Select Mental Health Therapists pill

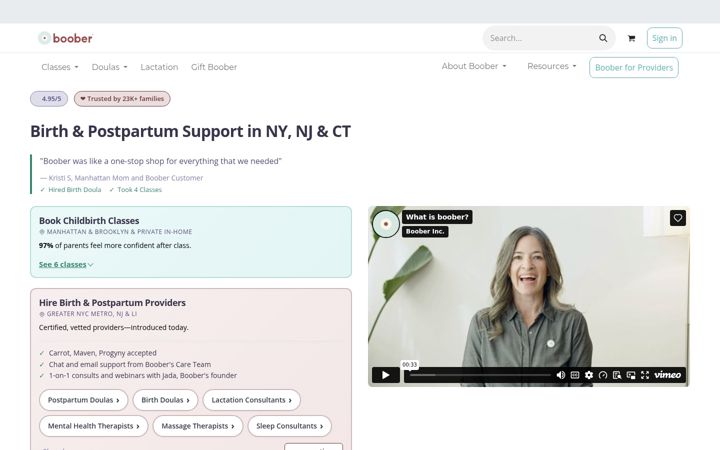click(94, 426)
